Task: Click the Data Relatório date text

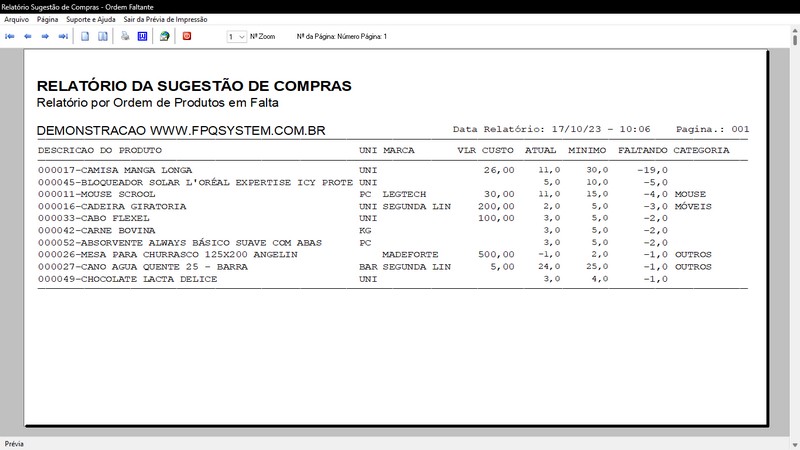Action: (x=552, y=129)
